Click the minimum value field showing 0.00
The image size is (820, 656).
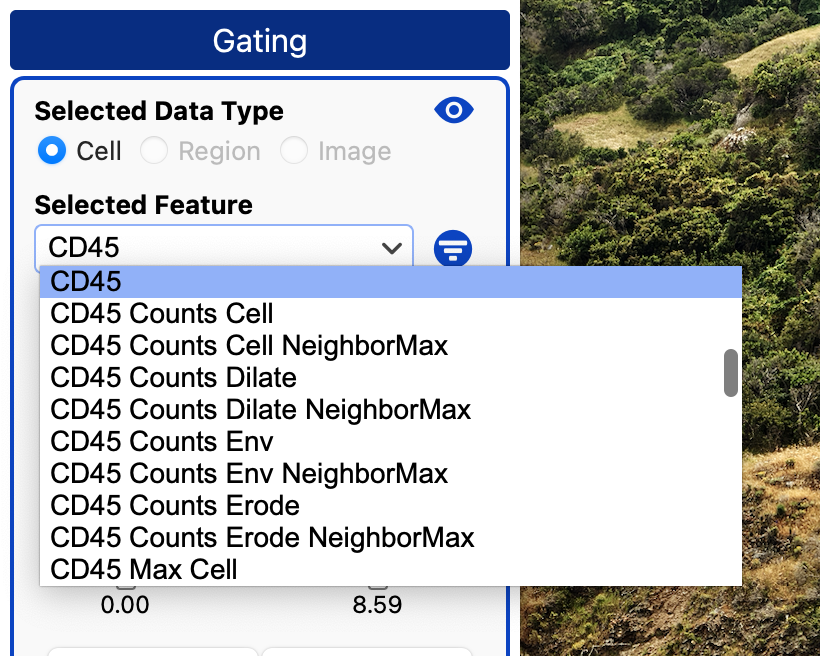point(126,605)
